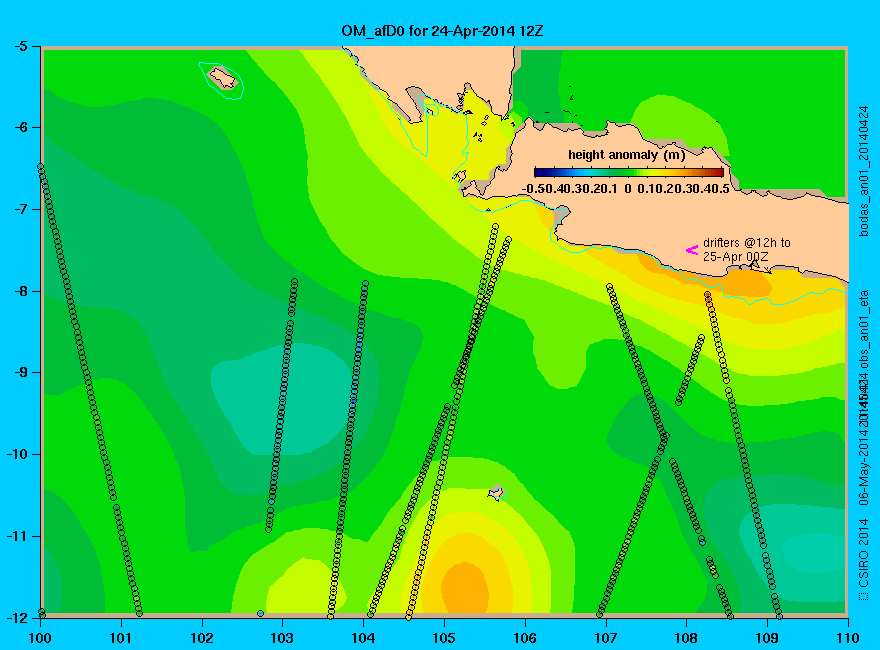Click the blue observation dot on bottom axis near 102.7
The width and height of the screenshot is (880, 650).
[260, 614]
